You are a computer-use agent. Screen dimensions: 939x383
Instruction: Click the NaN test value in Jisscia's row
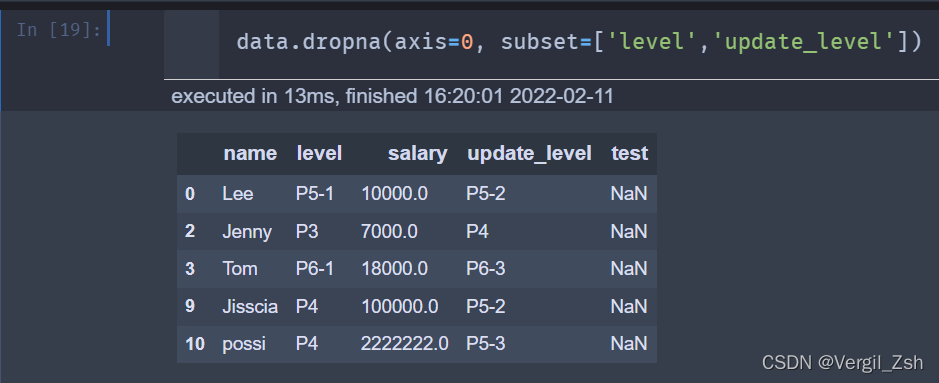pyautogui.click(x=629, y=306)
